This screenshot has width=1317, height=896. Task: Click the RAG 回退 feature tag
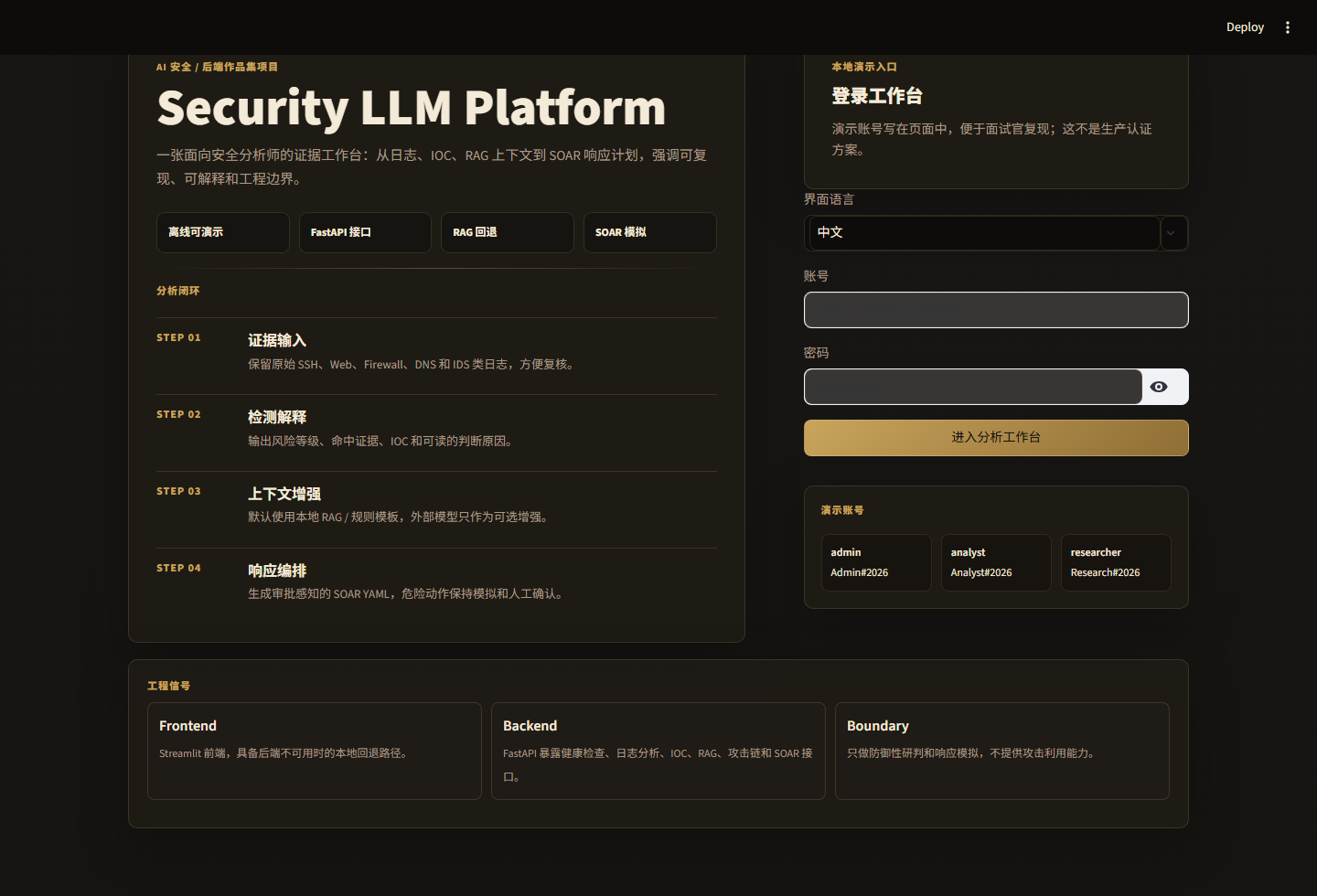coord(508,232)
